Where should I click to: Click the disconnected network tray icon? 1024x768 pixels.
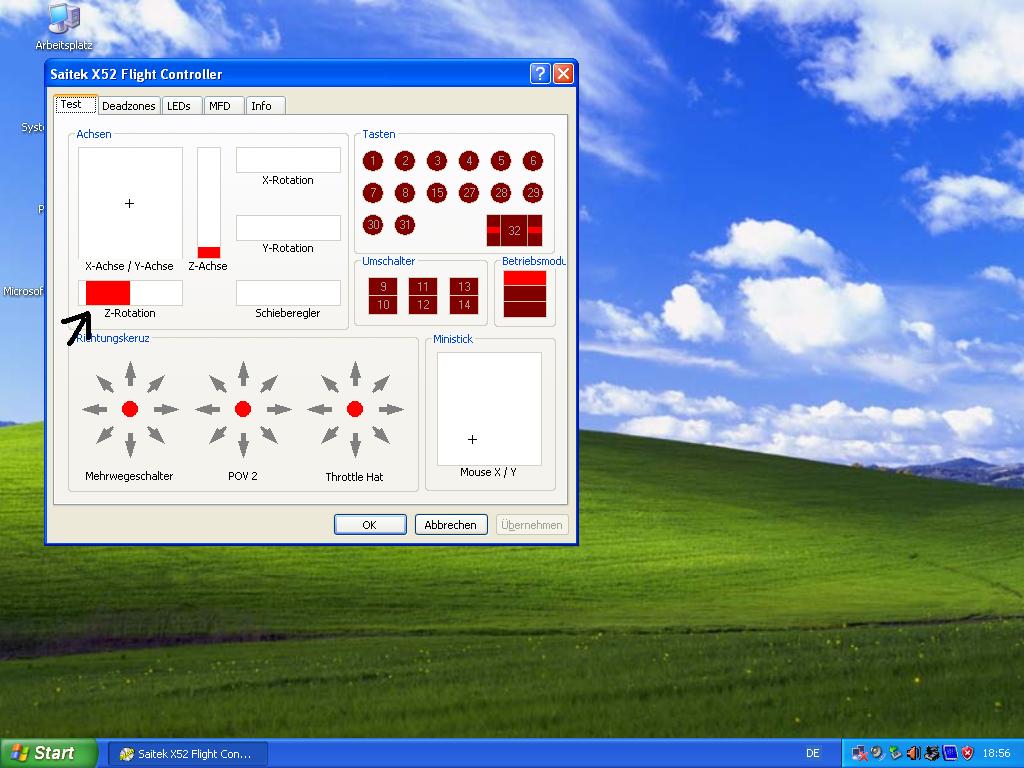click(x=859, y=753)
